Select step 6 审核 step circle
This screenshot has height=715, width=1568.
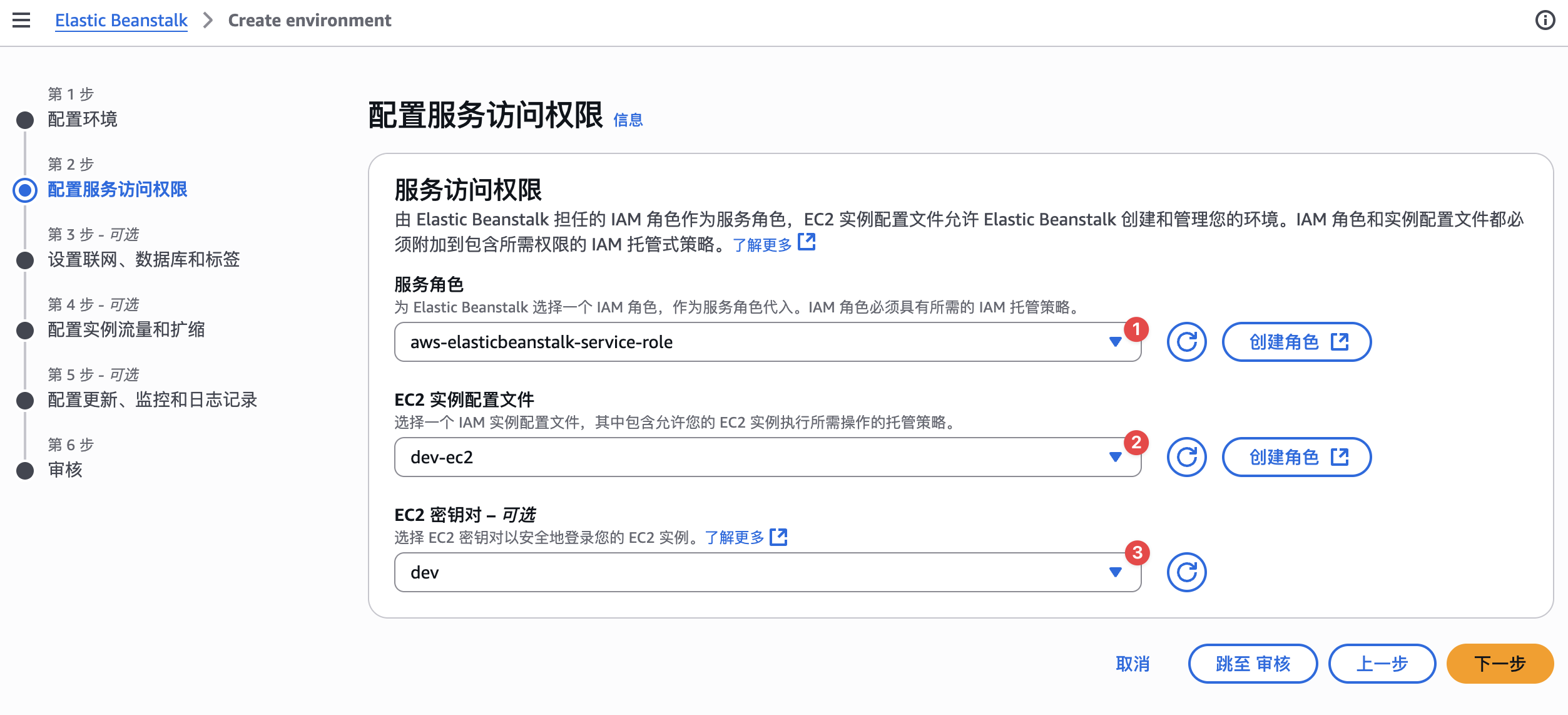click(x=26, y=470)
